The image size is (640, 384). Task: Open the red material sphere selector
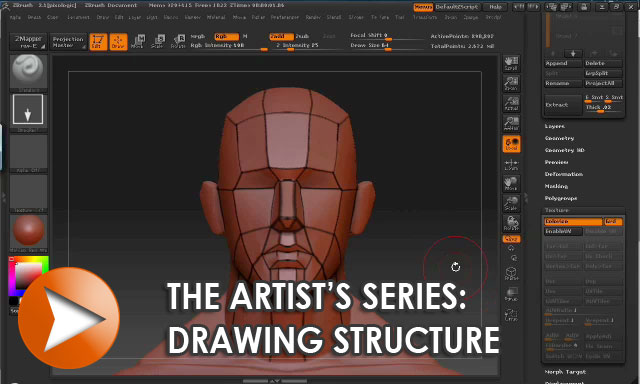click(28, 233)
